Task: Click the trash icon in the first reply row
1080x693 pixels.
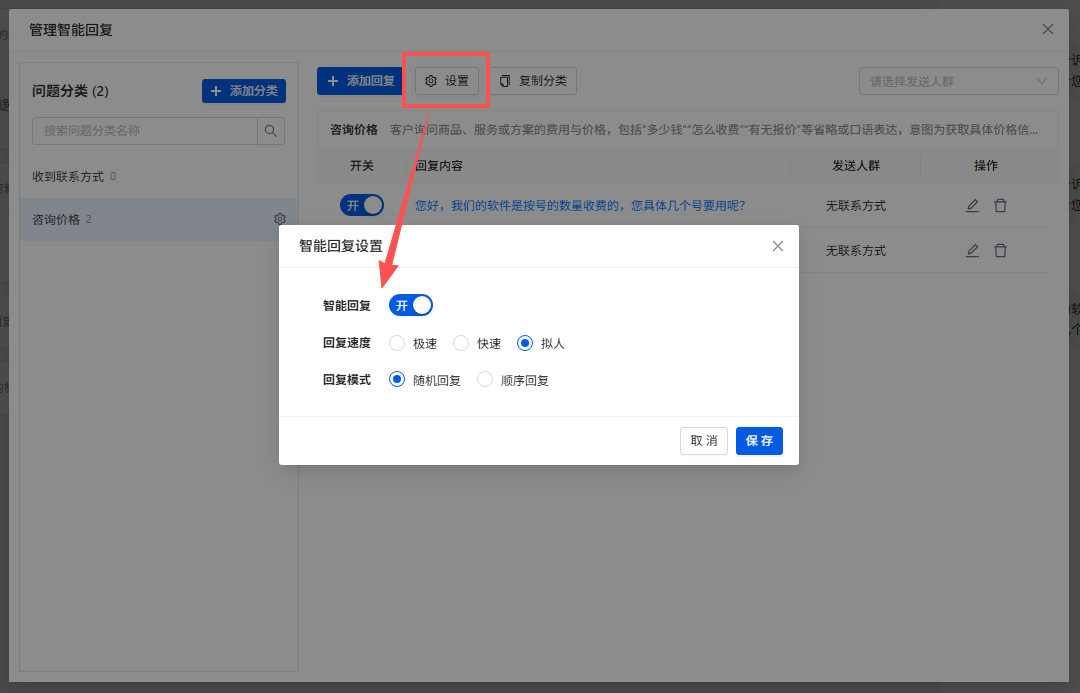Action: (1000, 205)
